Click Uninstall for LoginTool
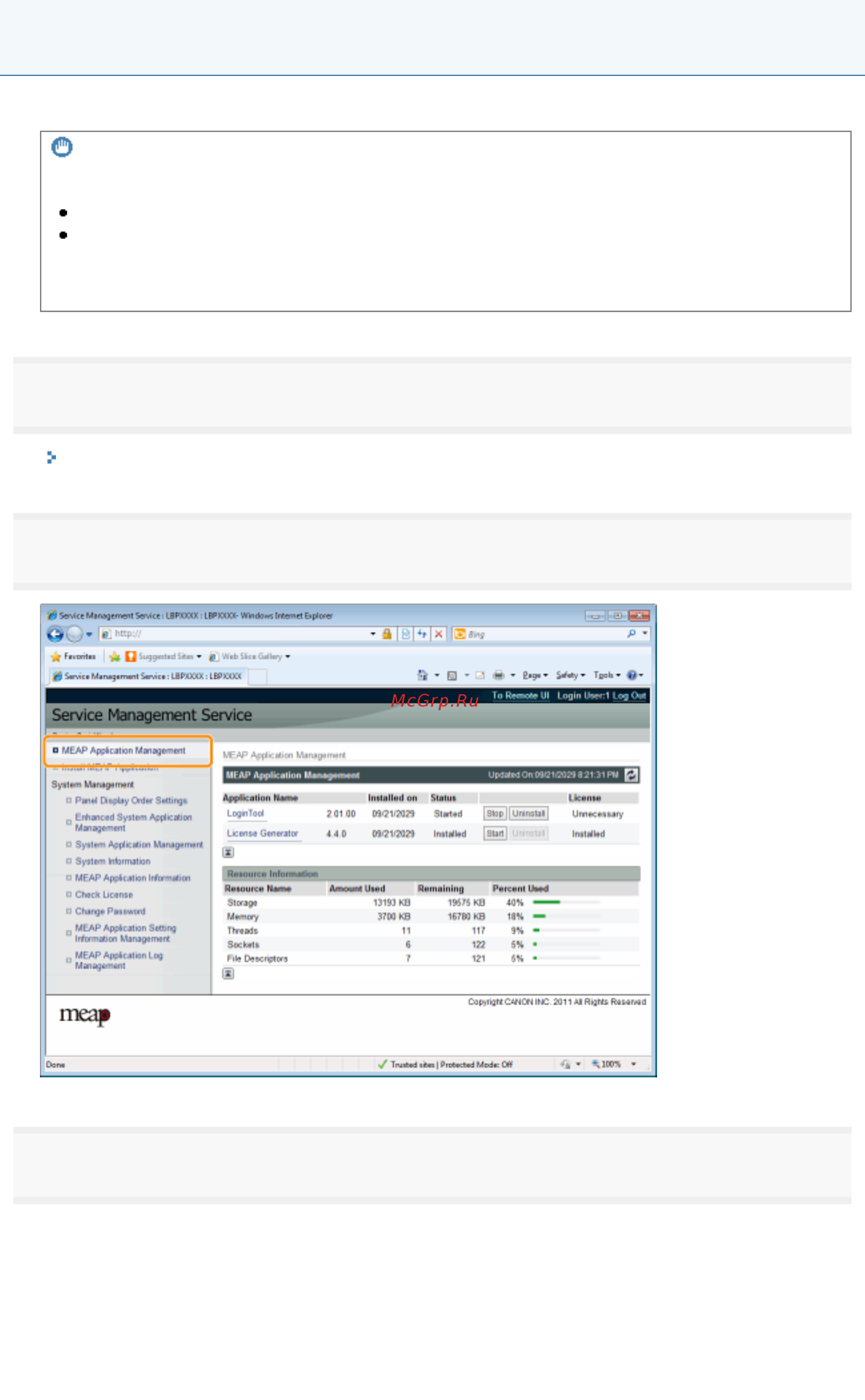This screenshot has width=865, height=1400. (529, 814)
